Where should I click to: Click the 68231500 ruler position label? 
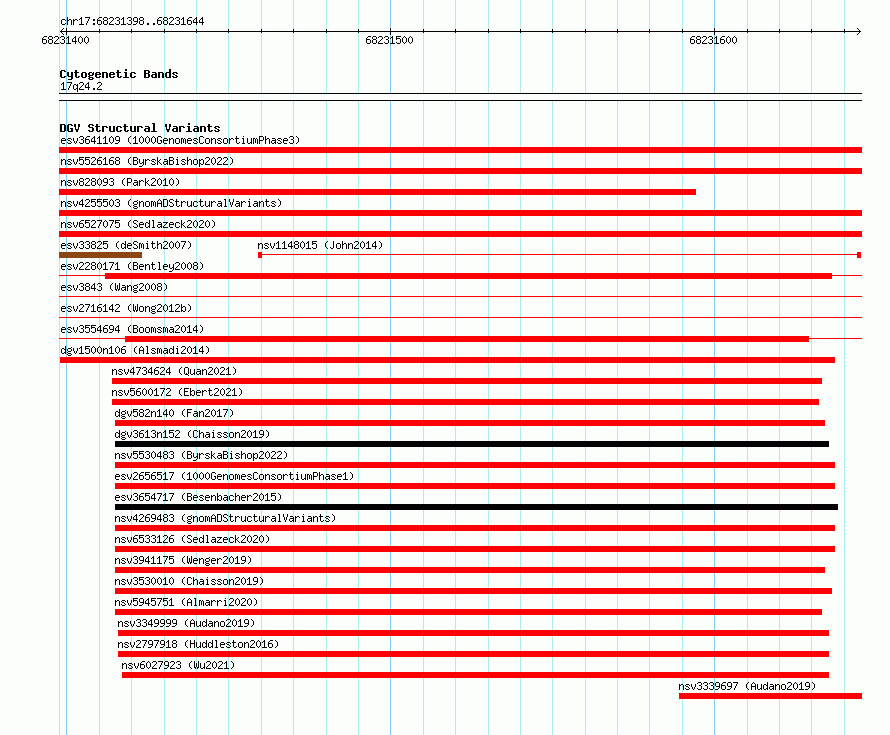pyautogui.click(x=389, y=40)
